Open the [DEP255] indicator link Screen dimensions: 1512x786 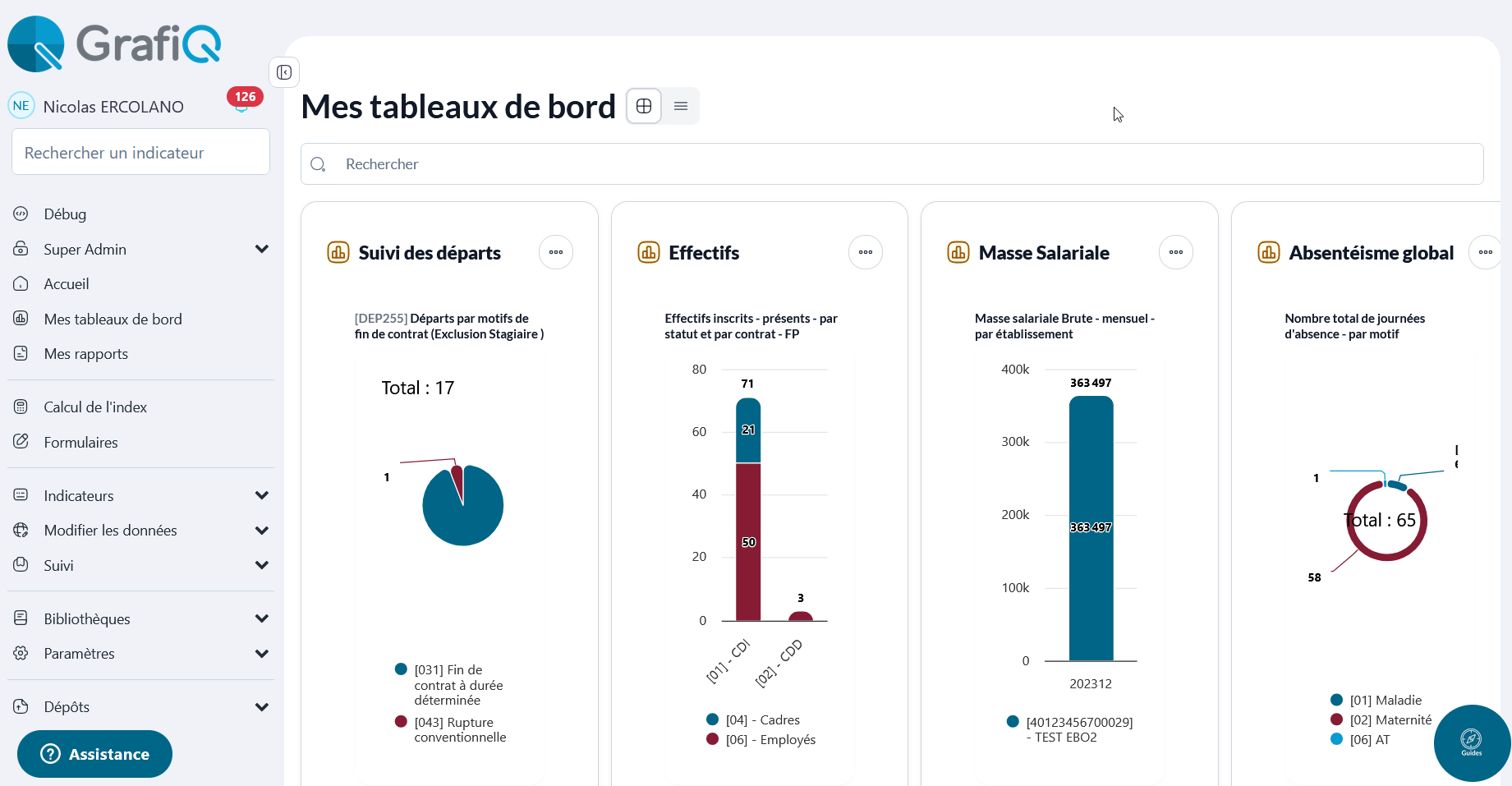pos(379,318)
